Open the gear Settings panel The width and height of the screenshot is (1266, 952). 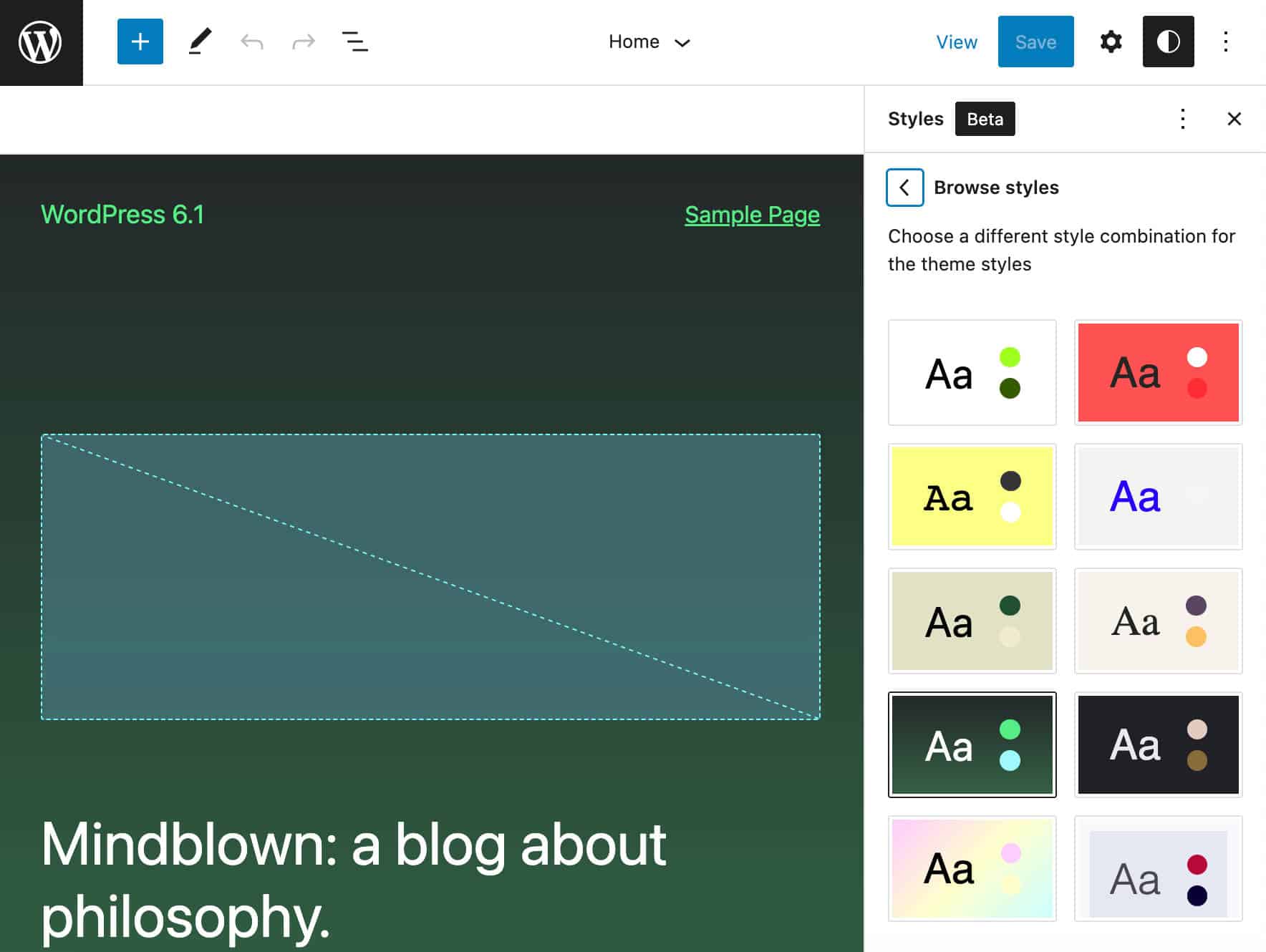click(1111, 42)
